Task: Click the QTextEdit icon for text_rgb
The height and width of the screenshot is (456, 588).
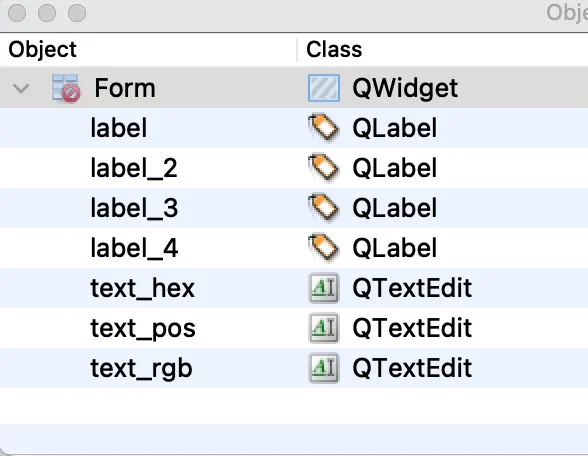Action: coord(324,368)
